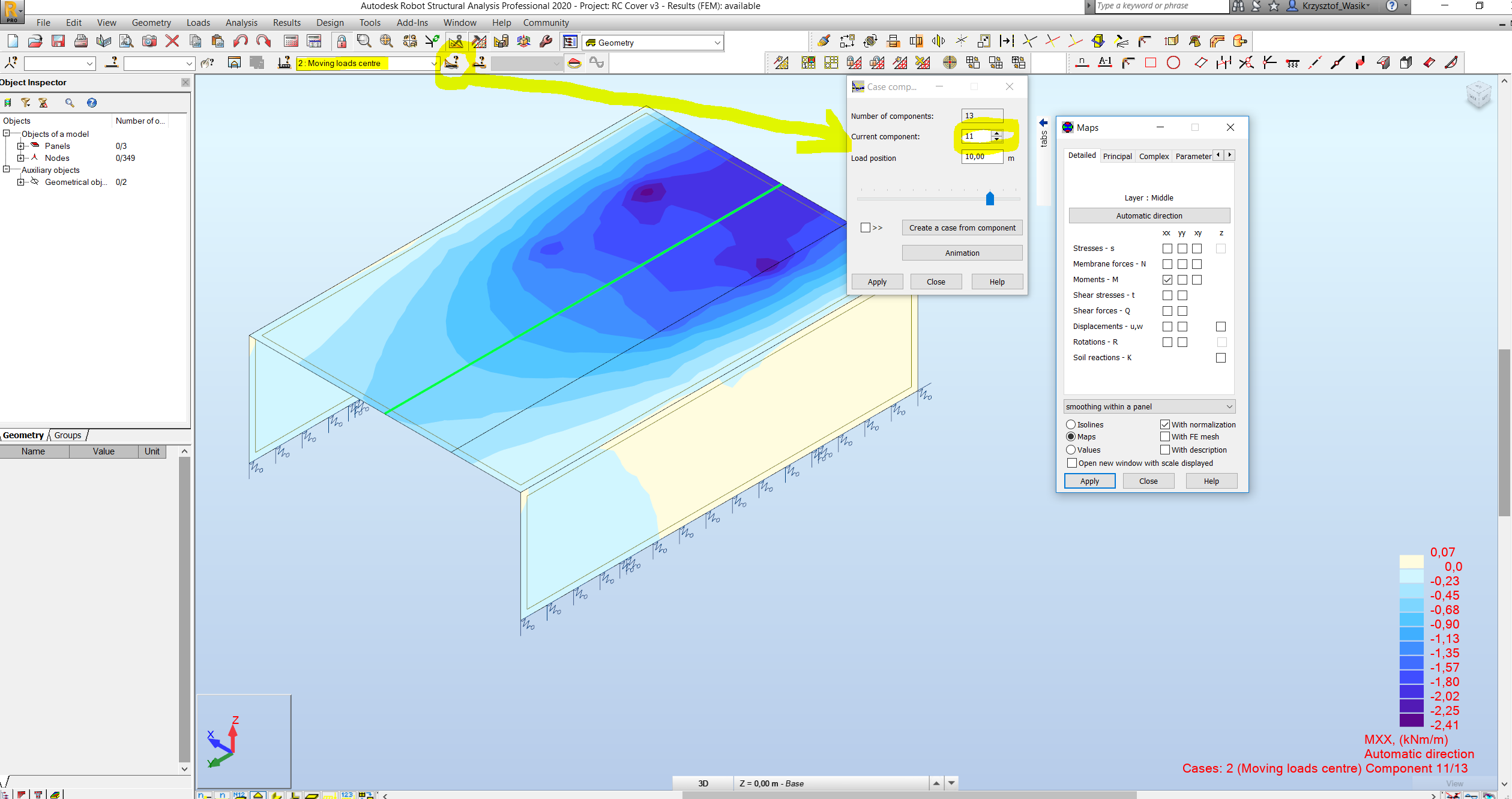Click the screen capture camera icon
This screenshot has height=799, width=1512.
pos(149,41)
